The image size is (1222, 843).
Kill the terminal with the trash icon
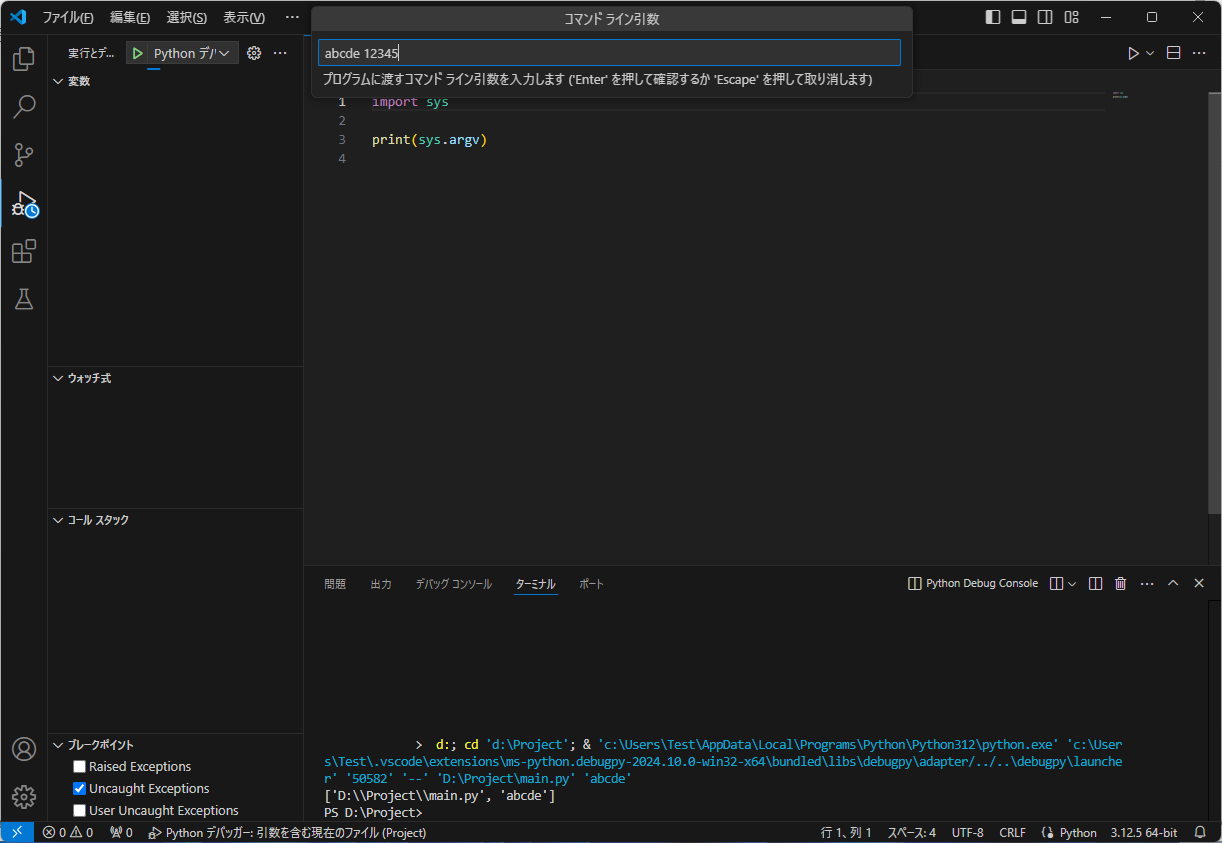[1120, 583]
